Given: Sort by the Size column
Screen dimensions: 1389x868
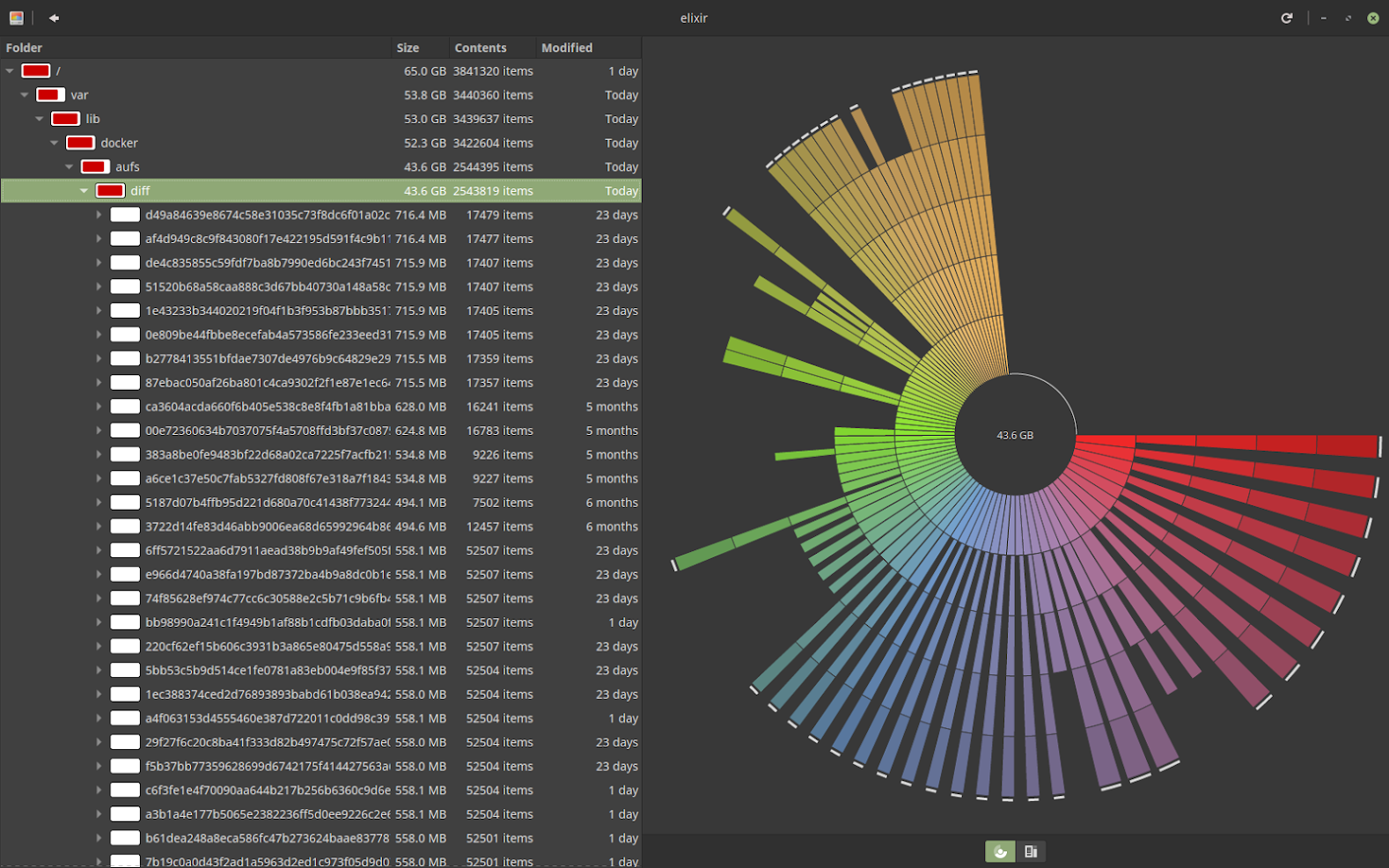Looking at the screenshot, I should click(408, 48).
